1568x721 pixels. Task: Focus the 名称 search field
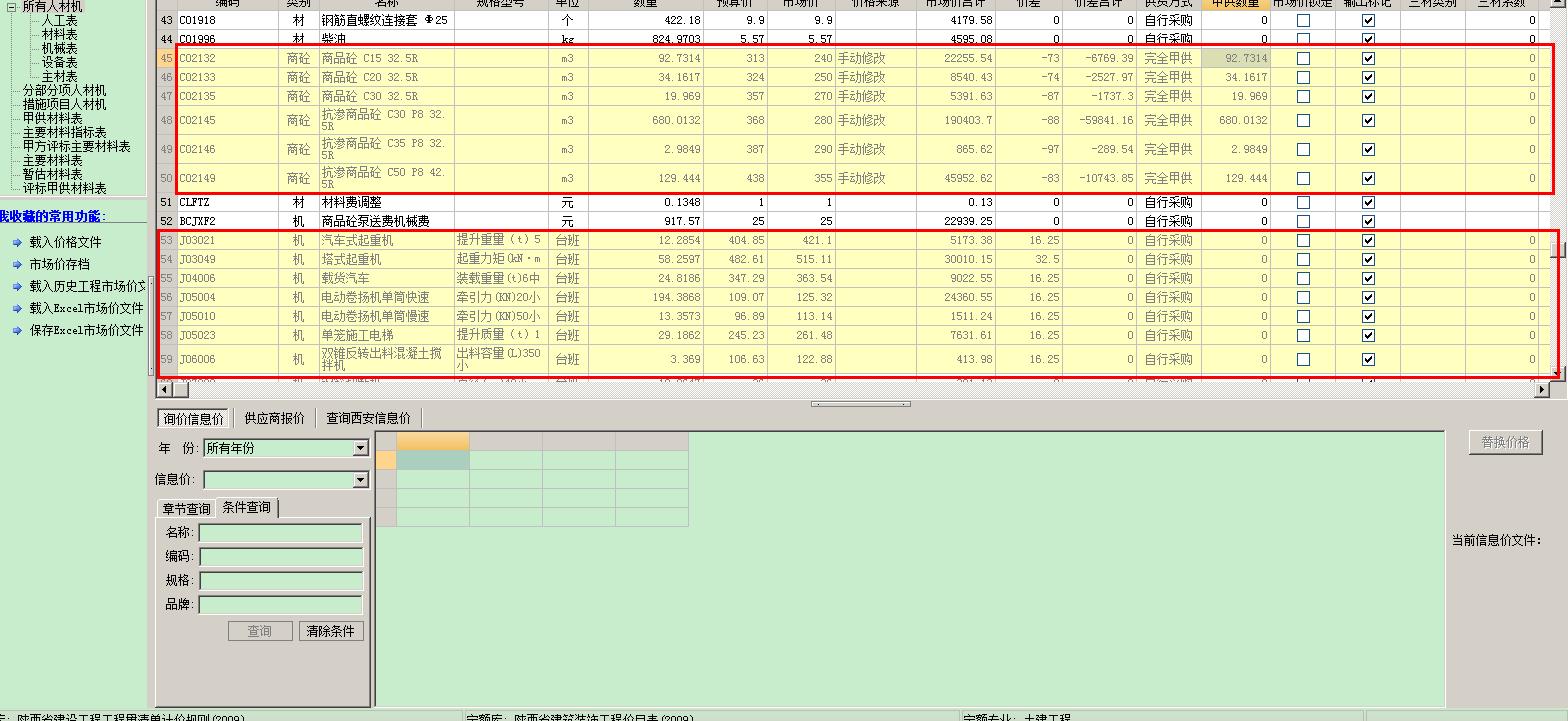[x=281, y=533]
